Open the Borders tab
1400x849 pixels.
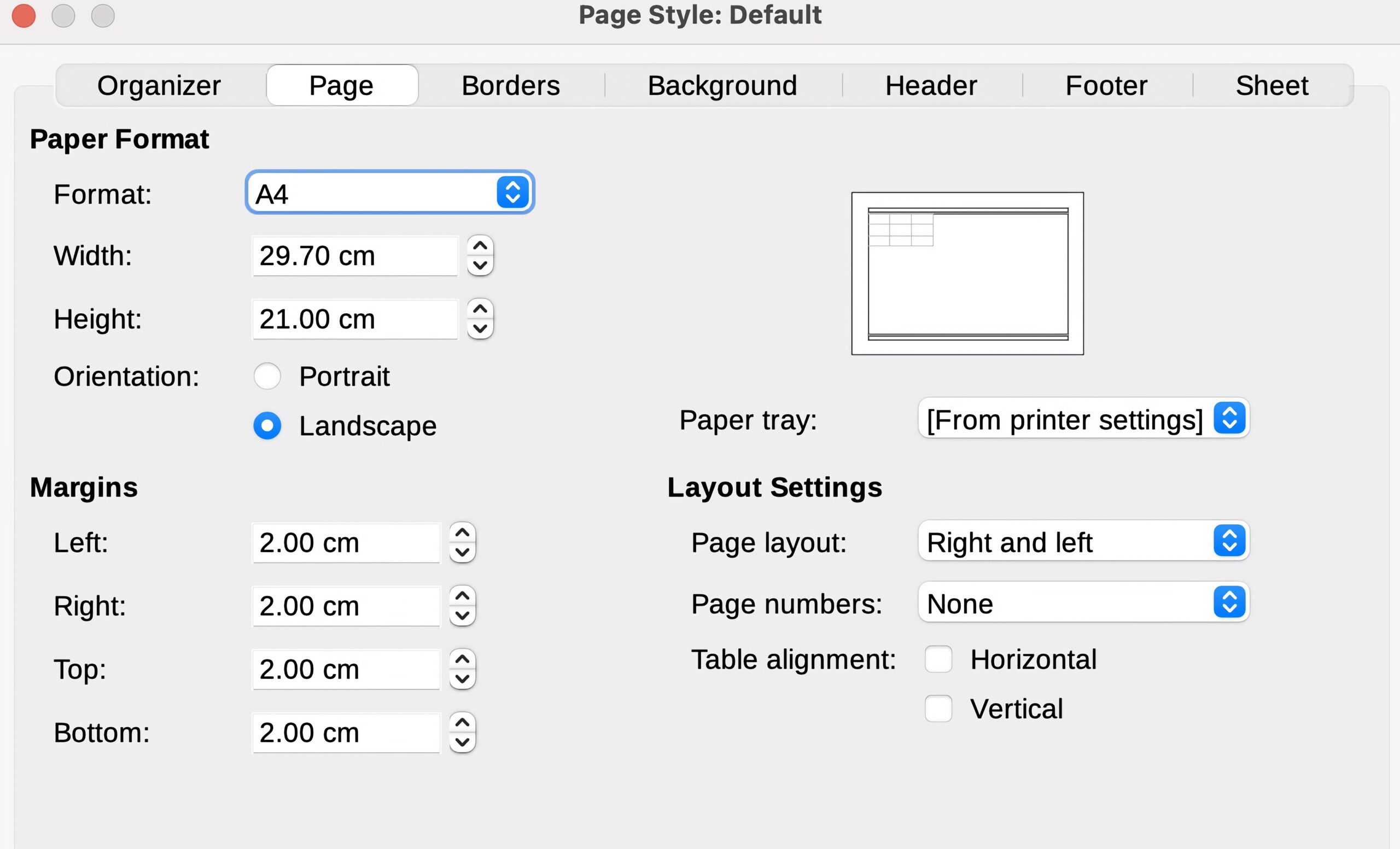pyautogui.click(x=510, y=86)
